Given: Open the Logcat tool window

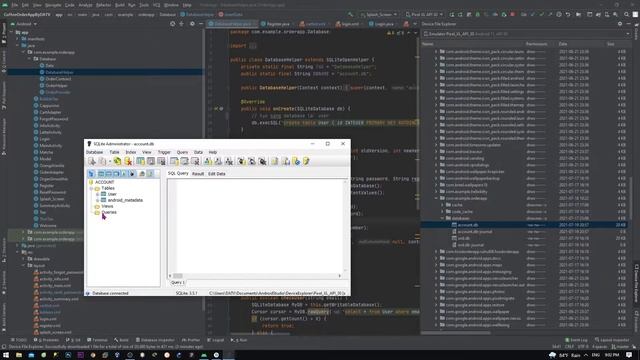Looking at the screenshot, I should (216, 340).
